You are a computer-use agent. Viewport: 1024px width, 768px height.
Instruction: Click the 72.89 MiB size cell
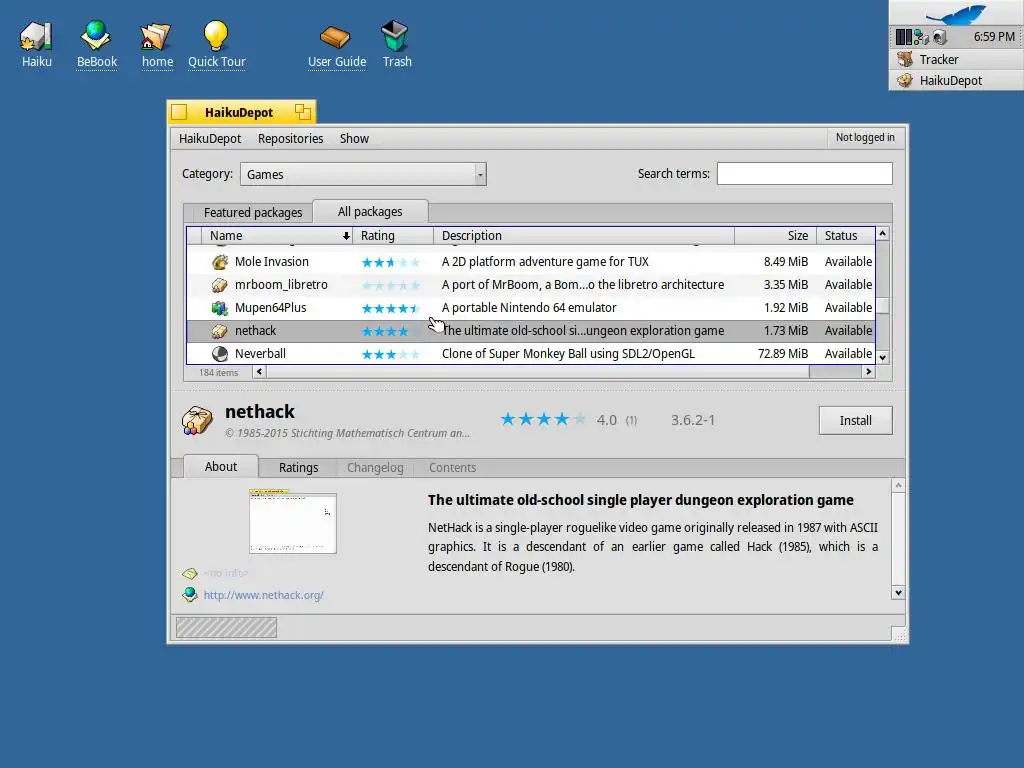782,354
